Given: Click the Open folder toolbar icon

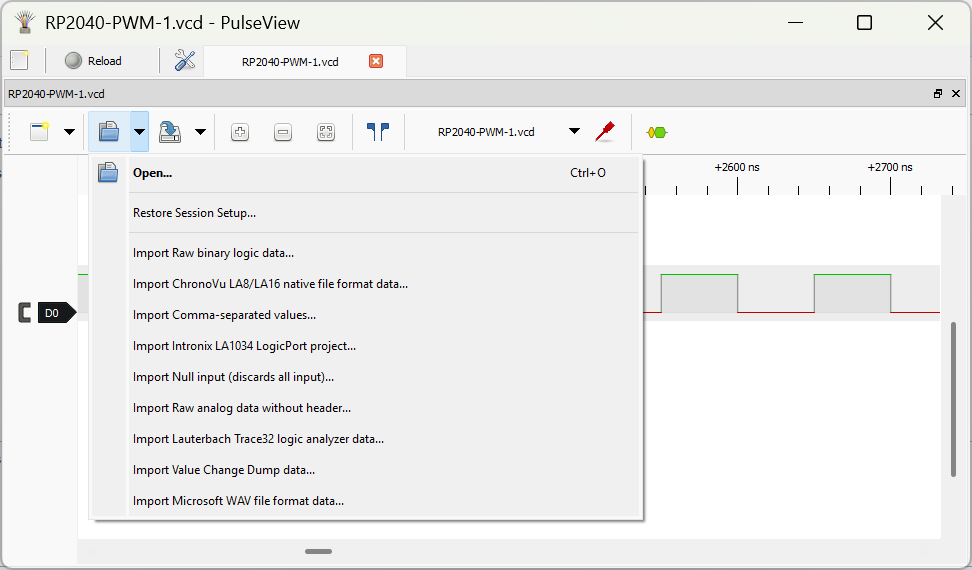Looking at the screenshot, I should click(109, 131).
